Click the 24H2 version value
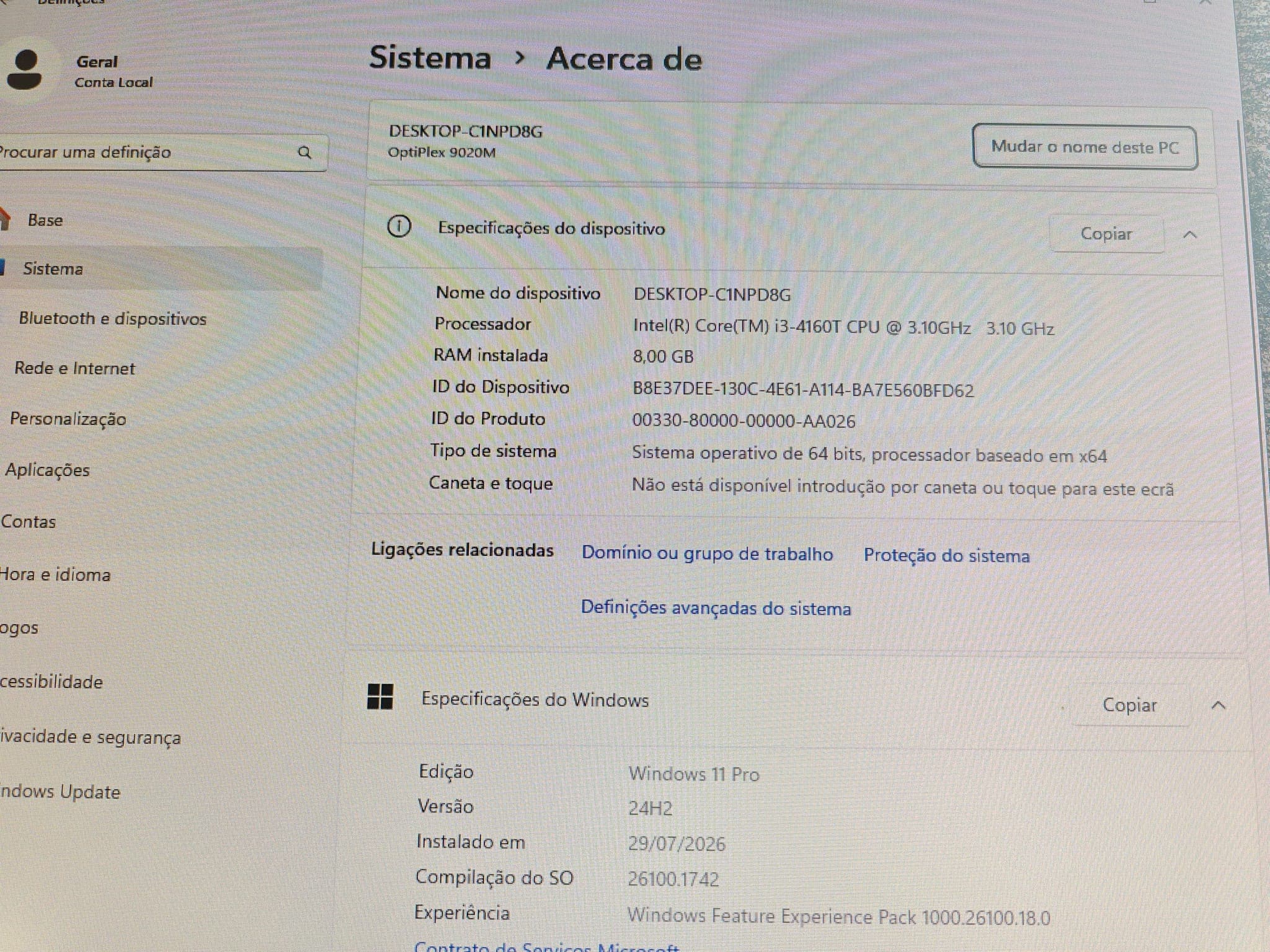The image size is (1270, 952). tap(651, 809)
